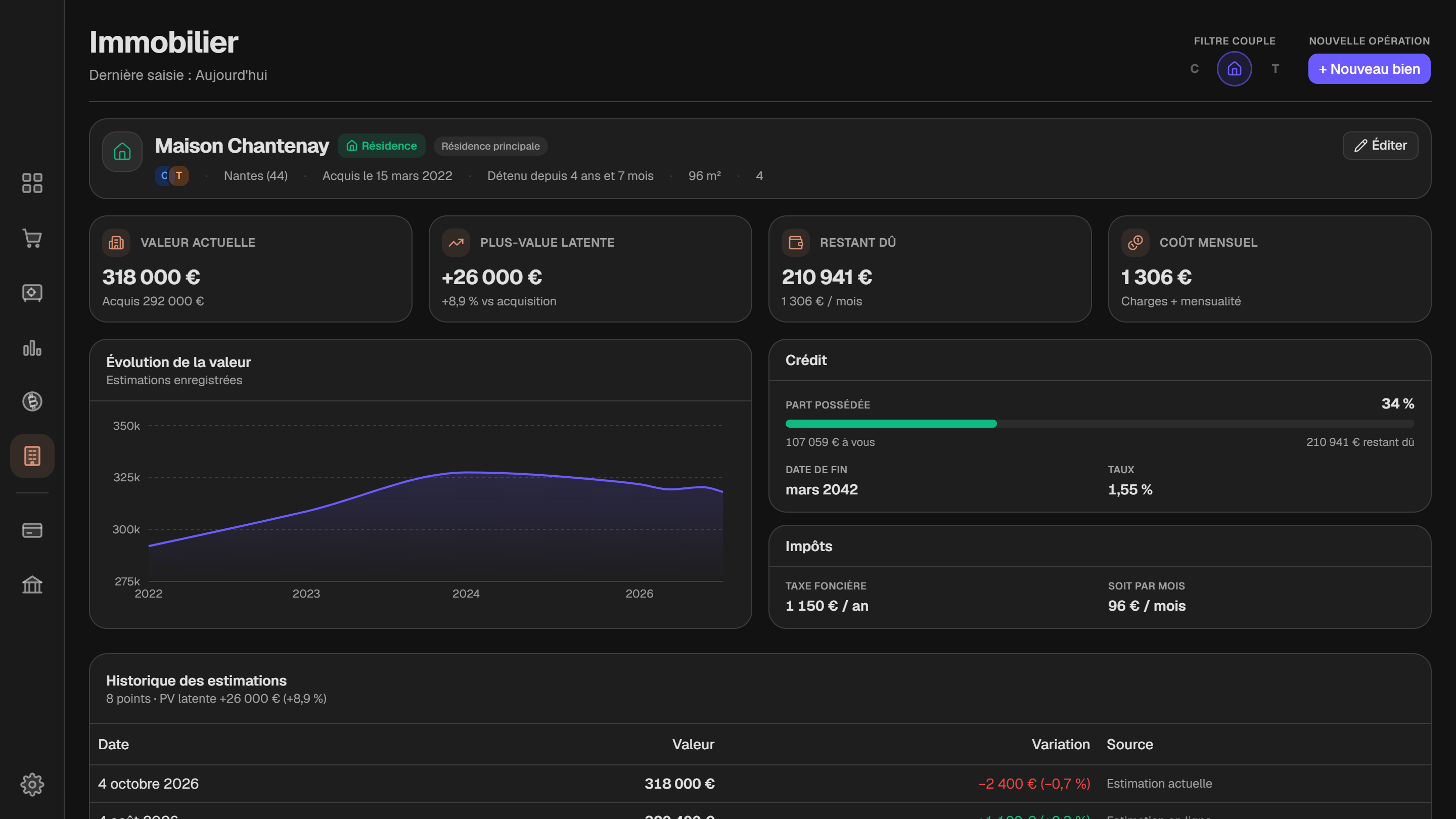Click the Valeur actuelle building icon
Screen dimensions: 1456x819
pyautogui.click(x=116, y=243)
